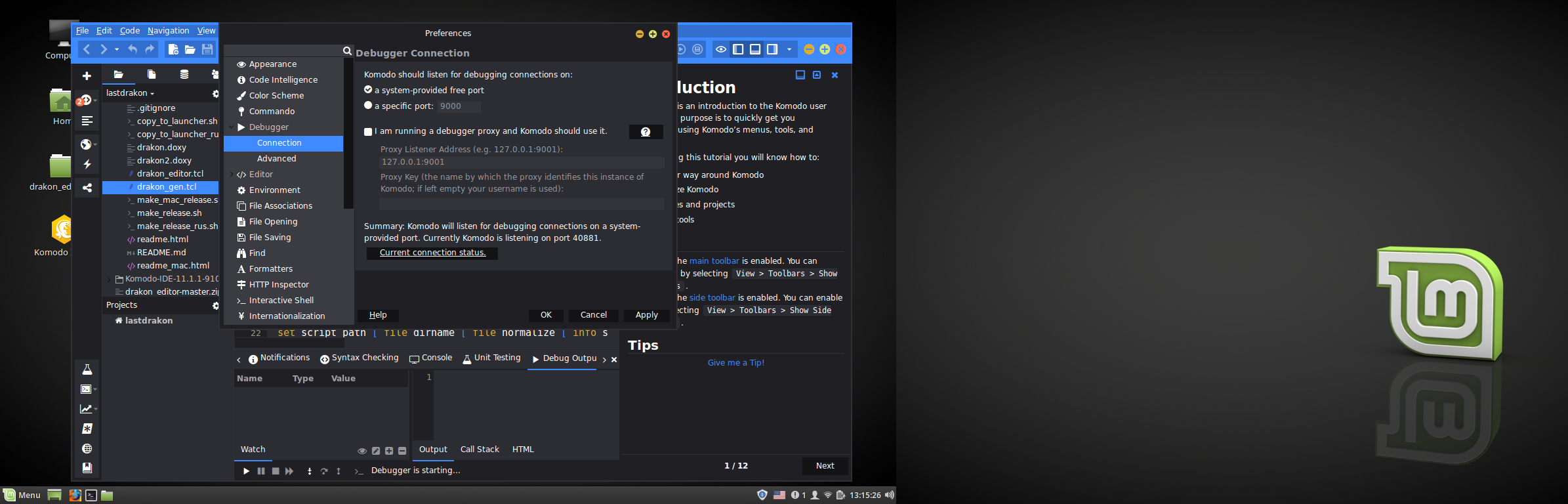Click the text-lines icon in side toolbar

pos(87,121)
